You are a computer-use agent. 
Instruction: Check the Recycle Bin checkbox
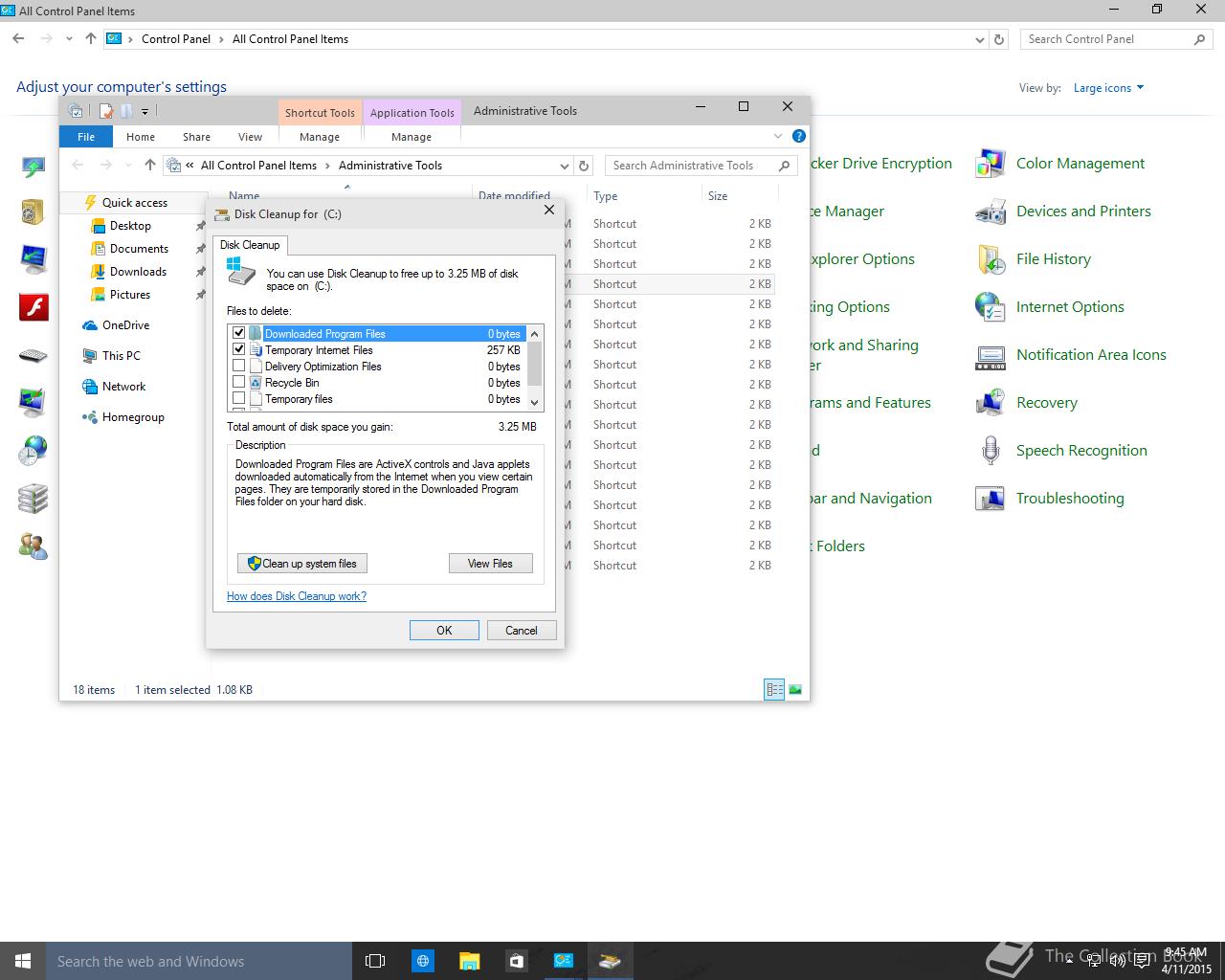pos(239,382)
